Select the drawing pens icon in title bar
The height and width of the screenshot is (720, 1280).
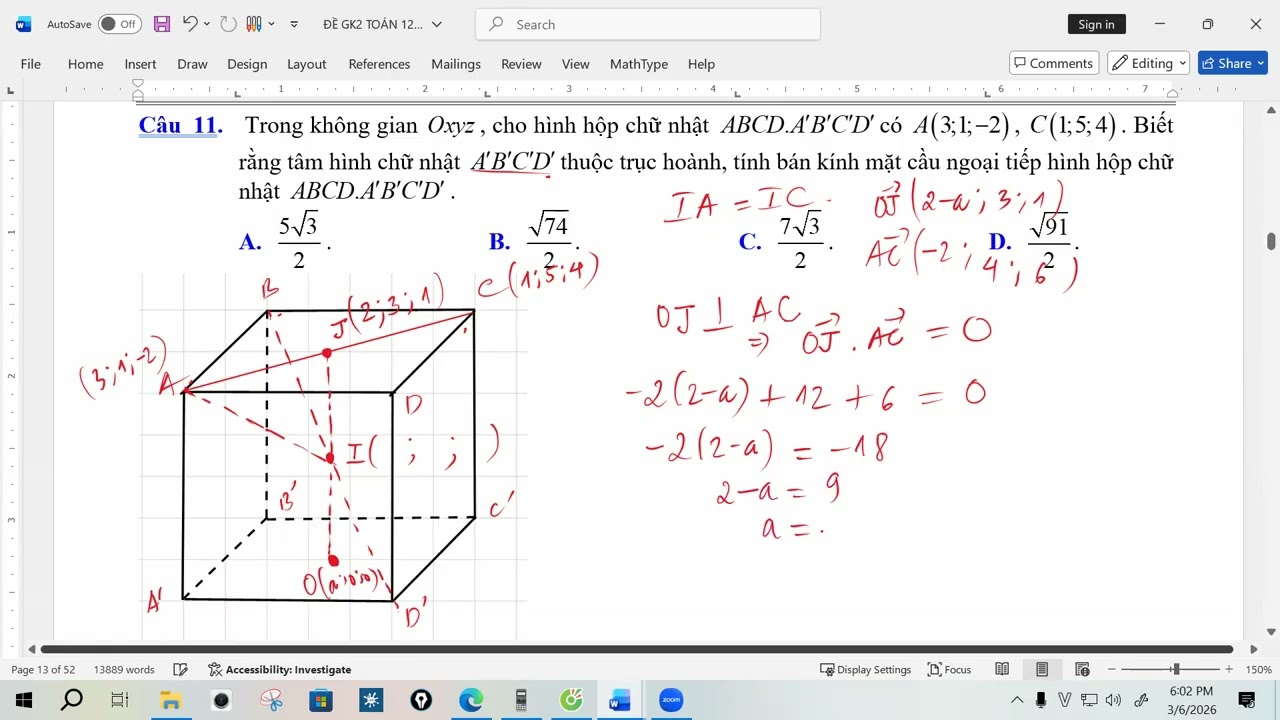[x=254, y=24]
